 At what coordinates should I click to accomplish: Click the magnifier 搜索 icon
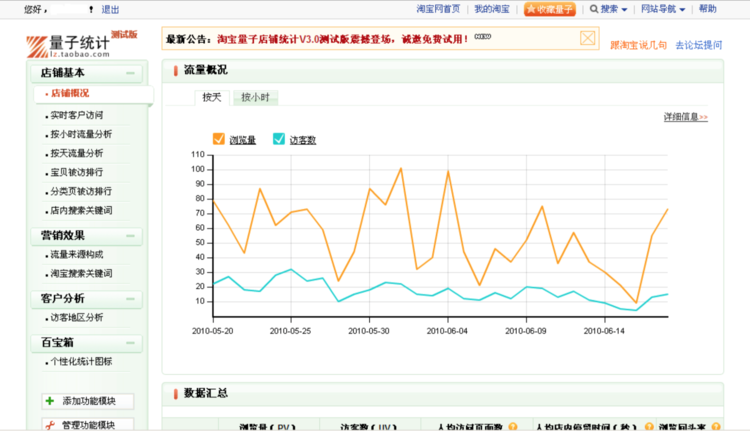point(594,9)
